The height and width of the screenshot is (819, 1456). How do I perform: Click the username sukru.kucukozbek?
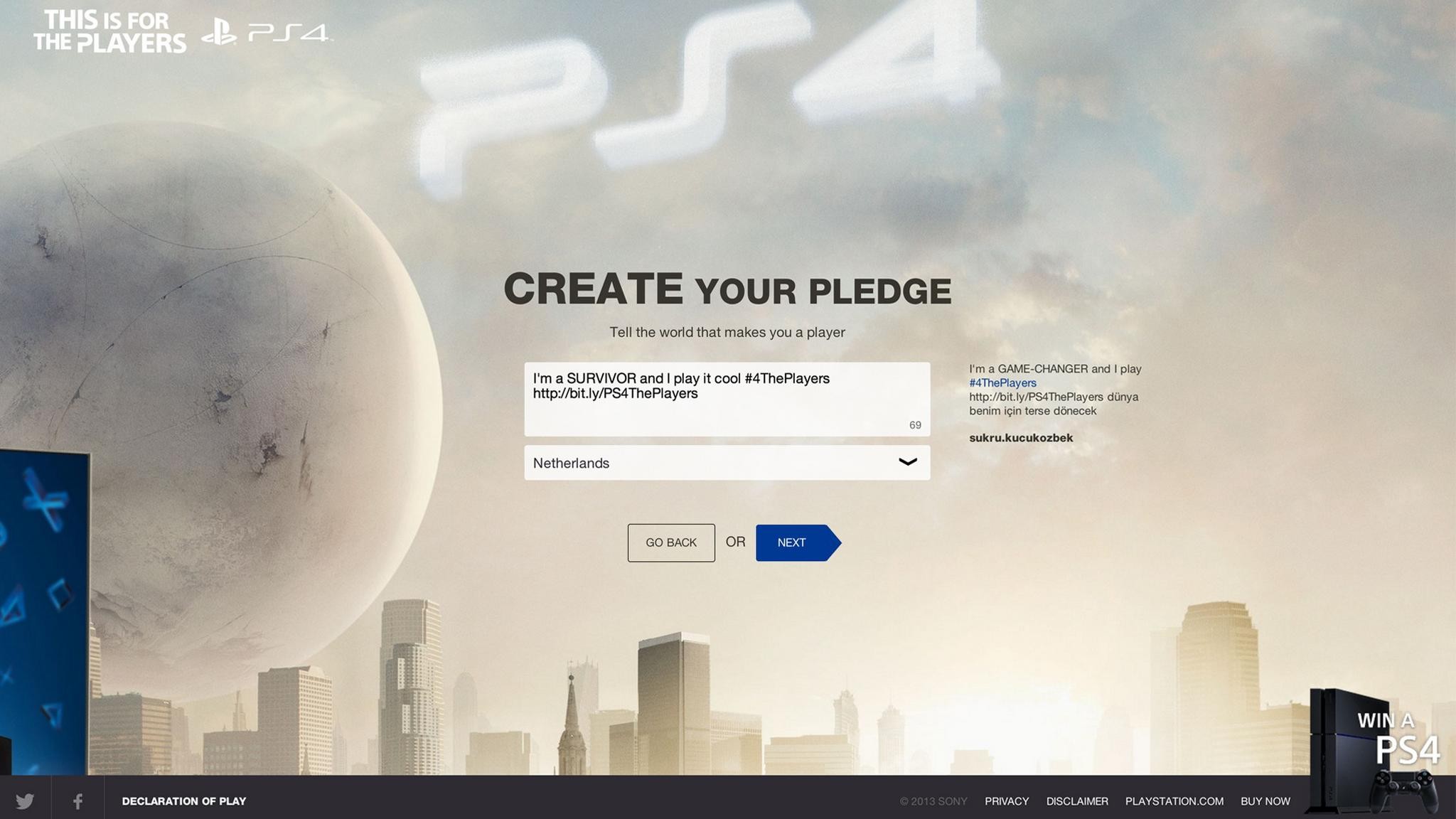coord(1021,438)
